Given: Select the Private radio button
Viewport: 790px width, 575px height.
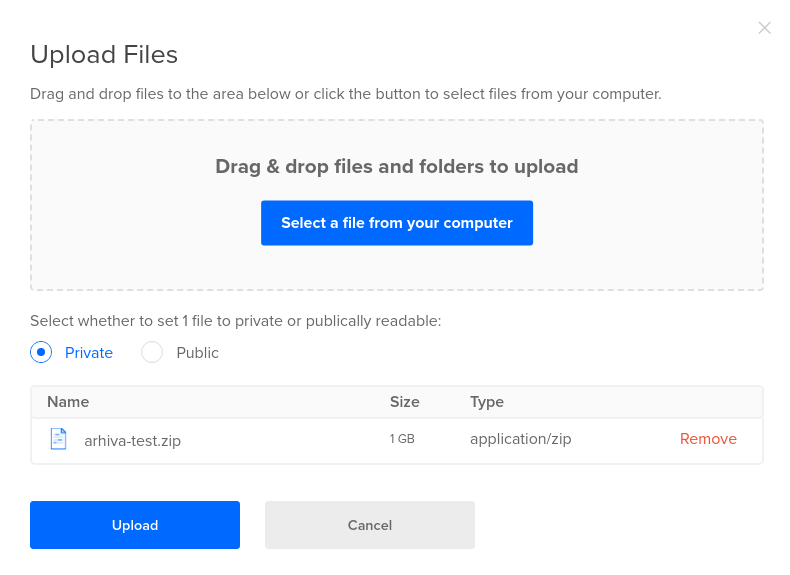Looking at the screenshot, I should click(41, 352).
